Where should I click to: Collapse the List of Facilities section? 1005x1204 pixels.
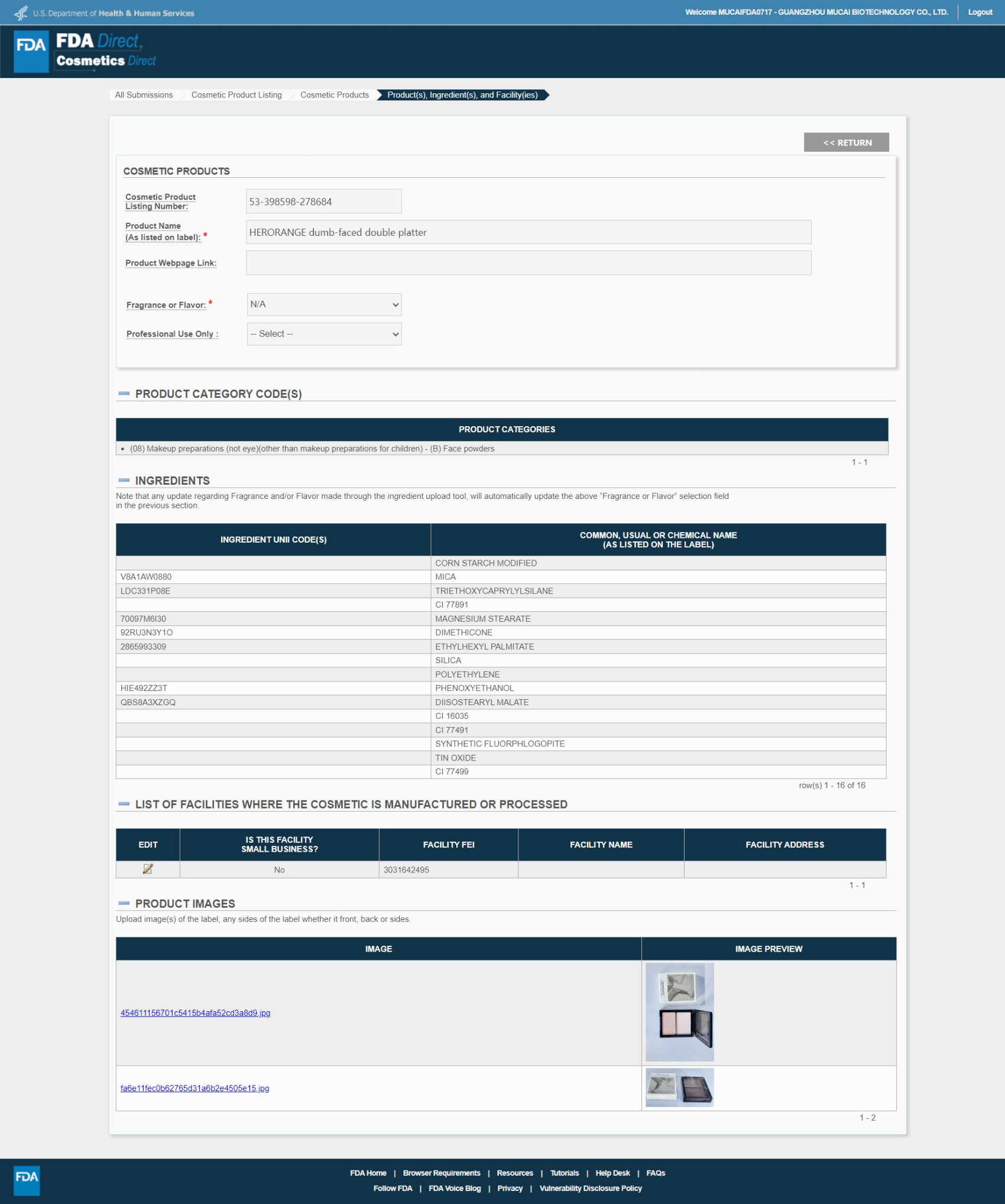(124, 804)
